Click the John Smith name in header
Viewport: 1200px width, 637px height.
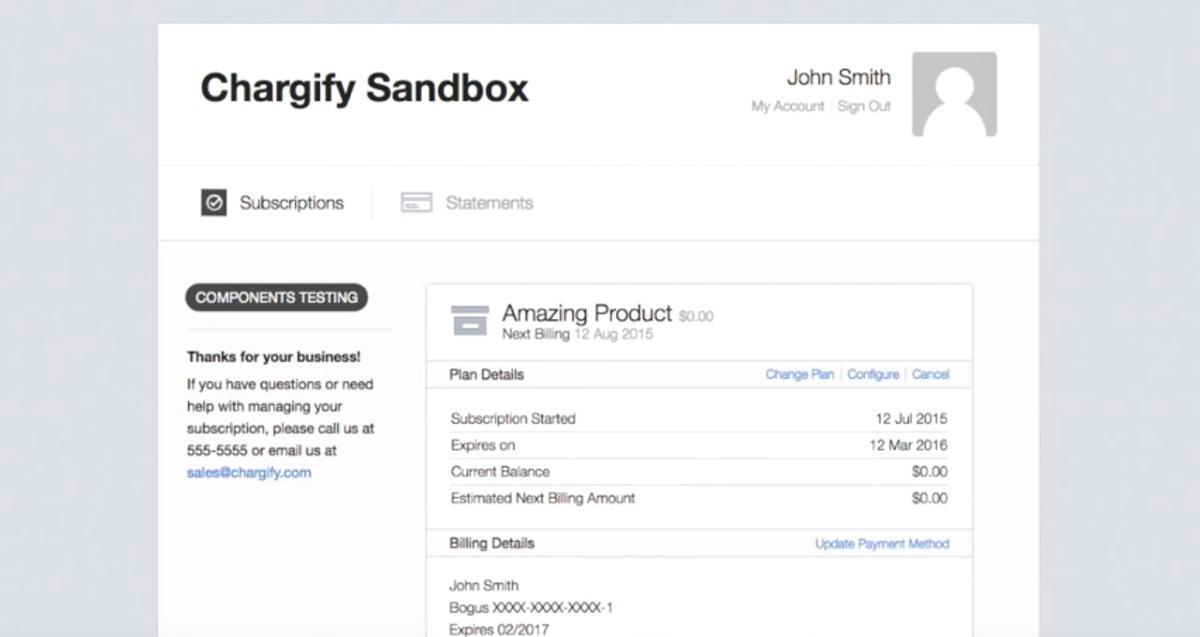tap(838, 77)
